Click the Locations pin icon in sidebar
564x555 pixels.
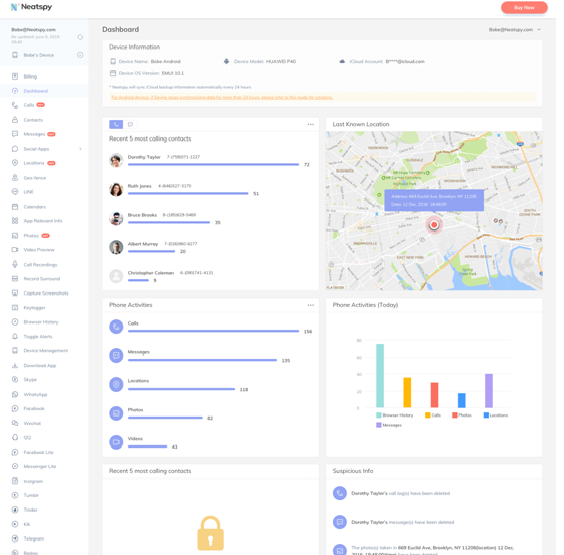(15, 163)
